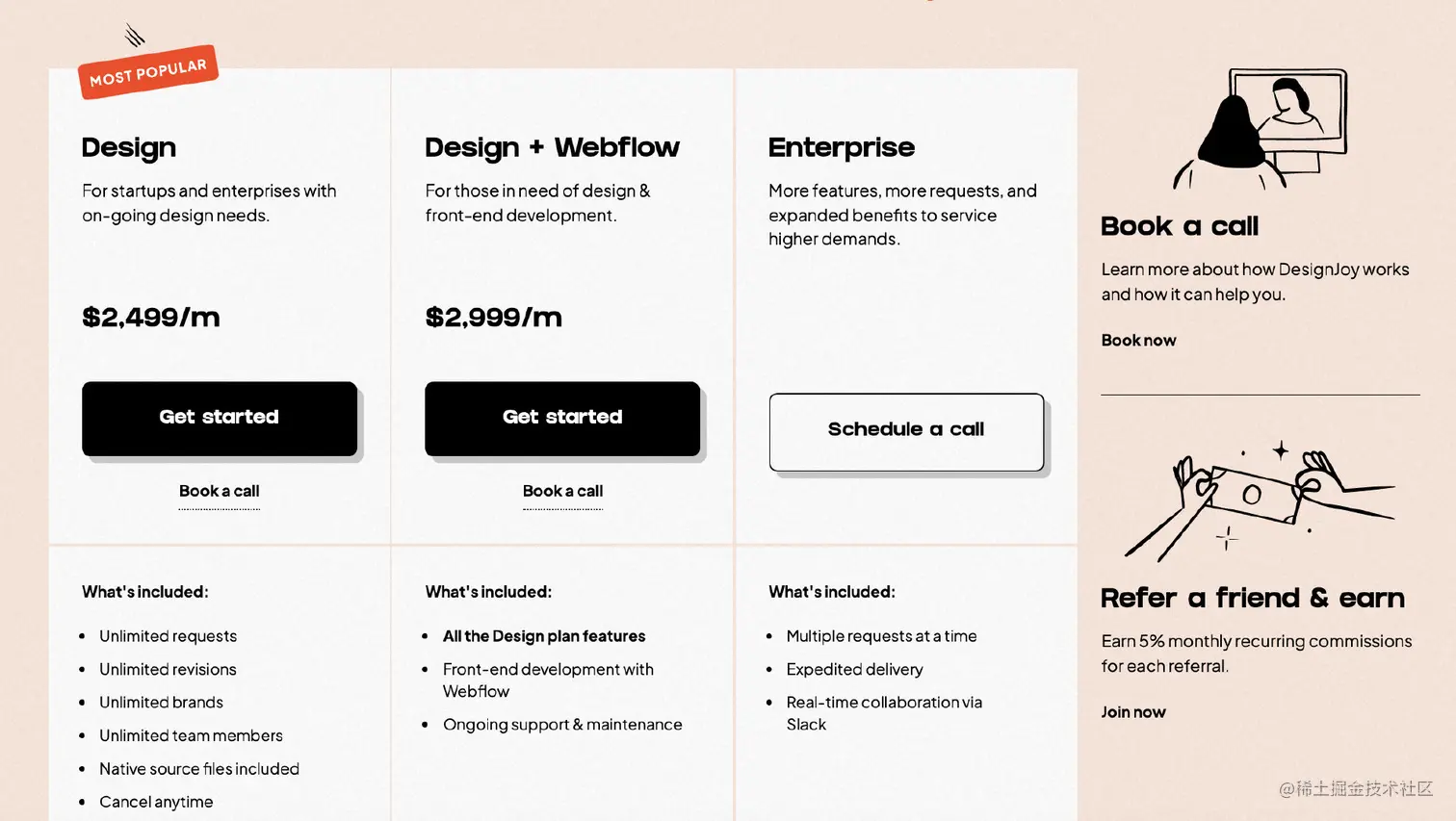Click the $2,999/m price

click(x=494, y=318)
